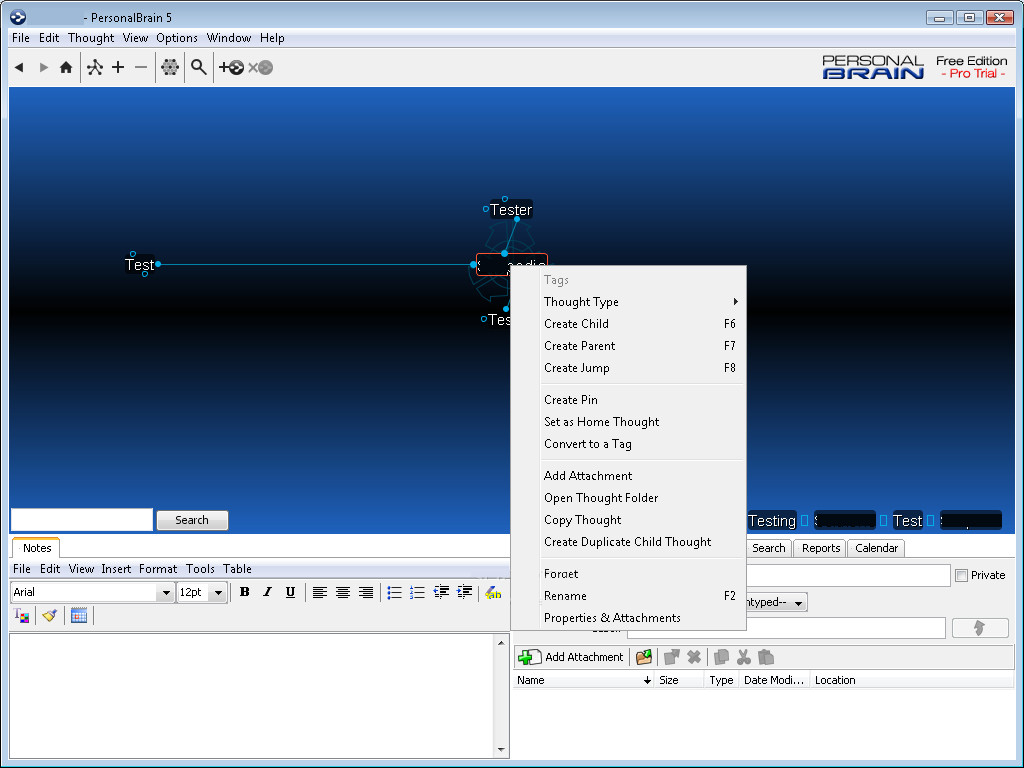Switch to the Calendar tab
Viewport: 1024px width, 768px height.
pos(876,548)
